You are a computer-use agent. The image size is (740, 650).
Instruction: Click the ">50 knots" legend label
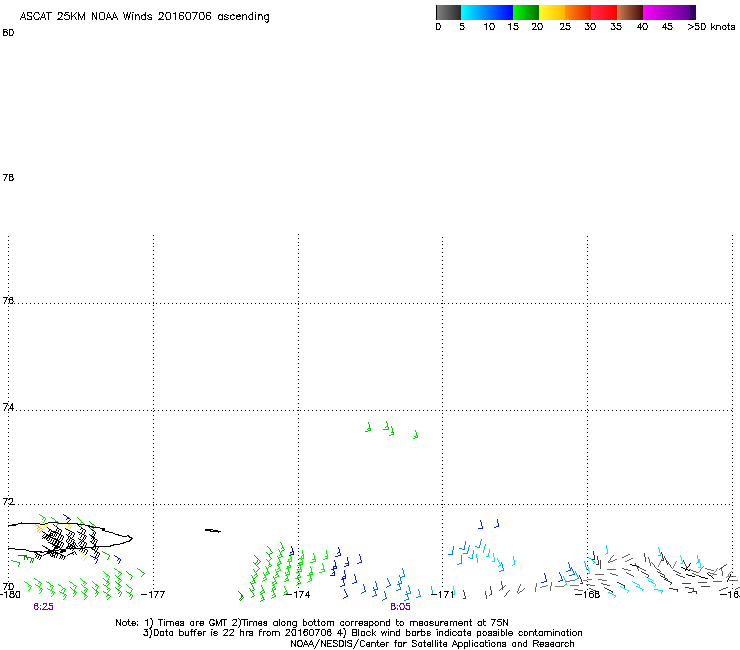pos(711,27)
